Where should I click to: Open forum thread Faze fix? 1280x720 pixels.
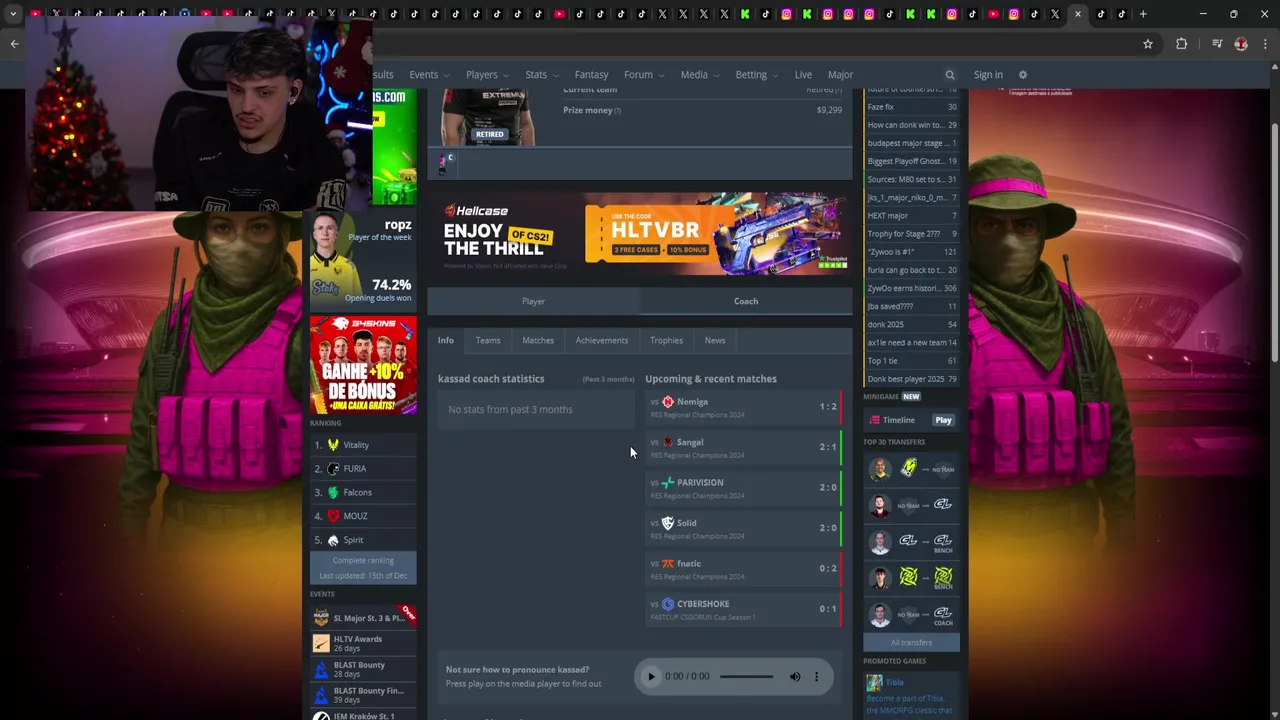[911, 107]
